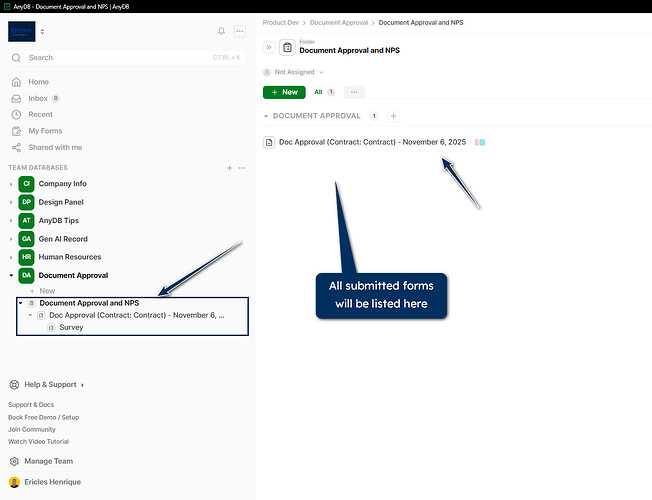
Task: Open Join Community link
Action: pos(32,429)
